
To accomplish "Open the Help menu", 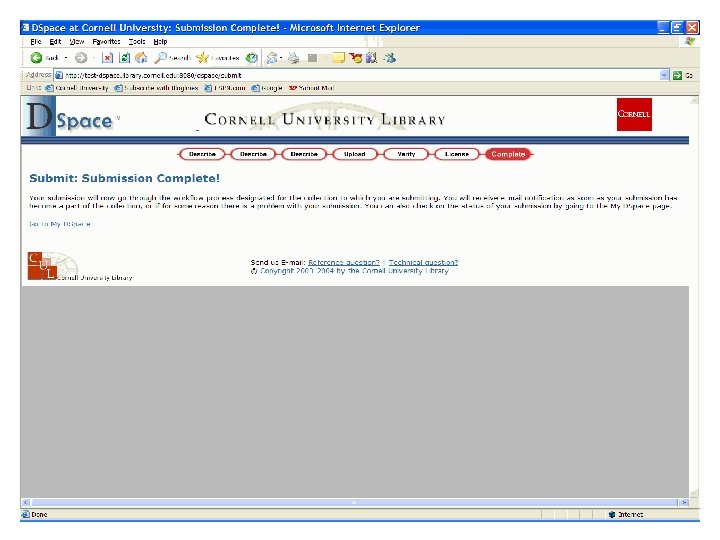I will click(160, 41).
